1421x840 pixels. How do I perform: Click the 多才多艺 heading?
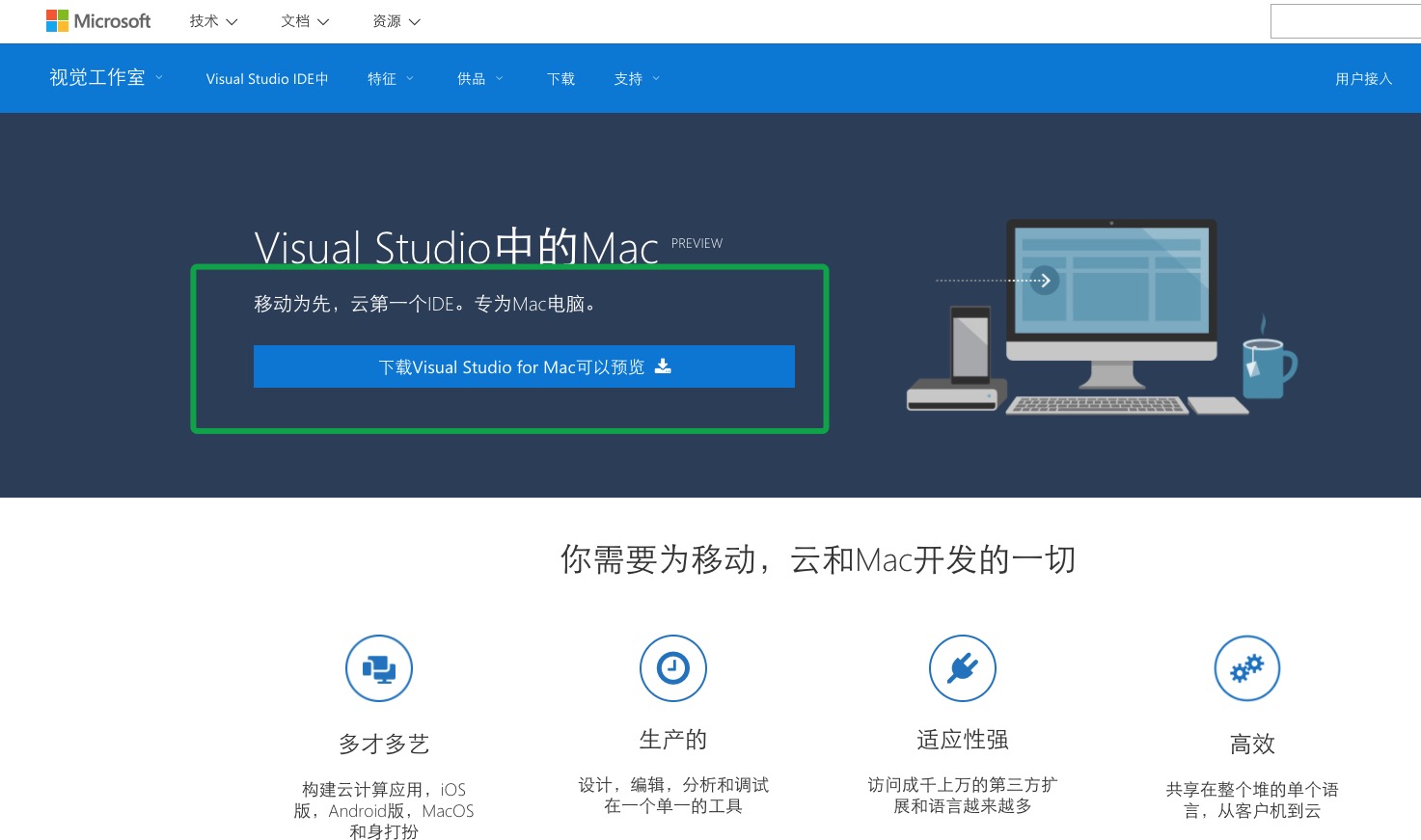click(x=384, y=744)
